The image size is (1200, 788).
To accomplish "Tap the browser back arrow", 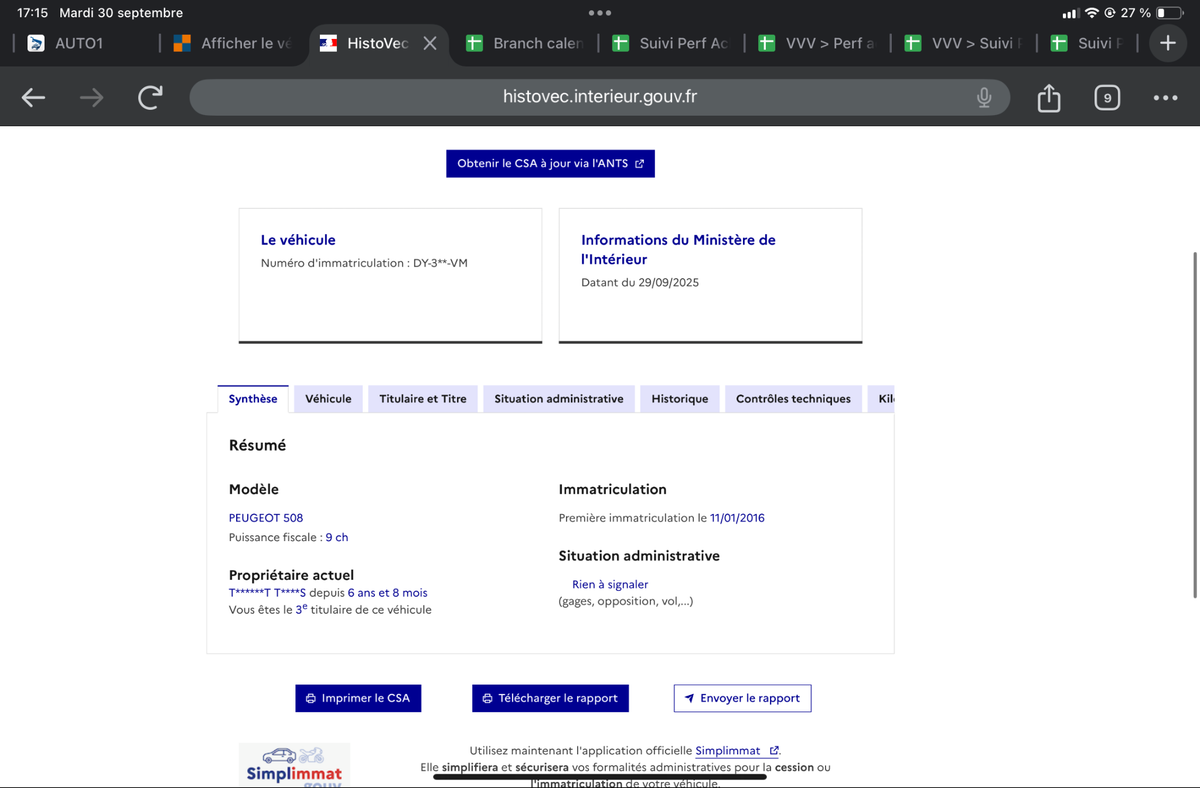I will [34, 97].
